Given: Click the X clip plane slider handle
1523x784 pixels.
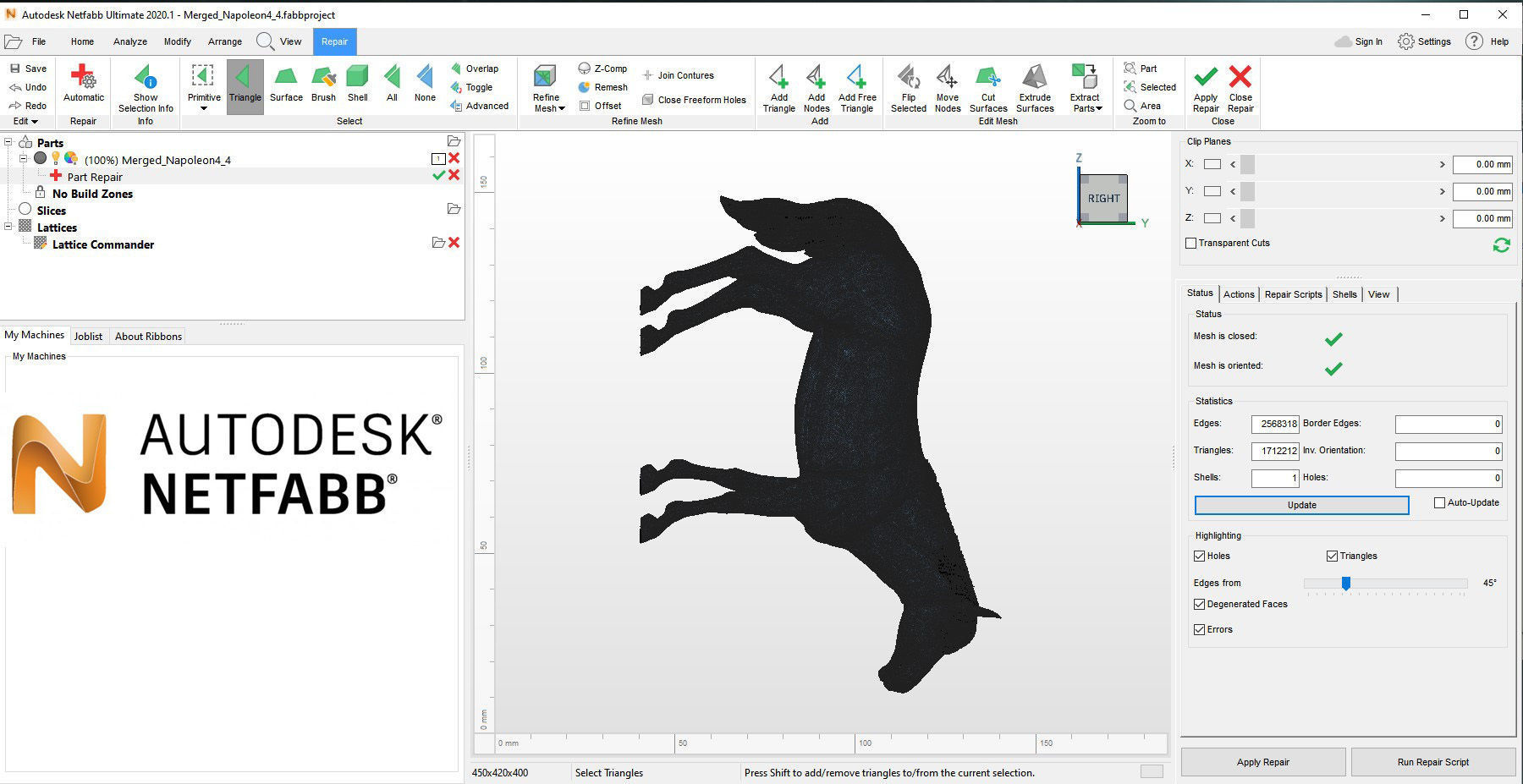Looking at the screenshot, I should click(x=1247, y=164).
